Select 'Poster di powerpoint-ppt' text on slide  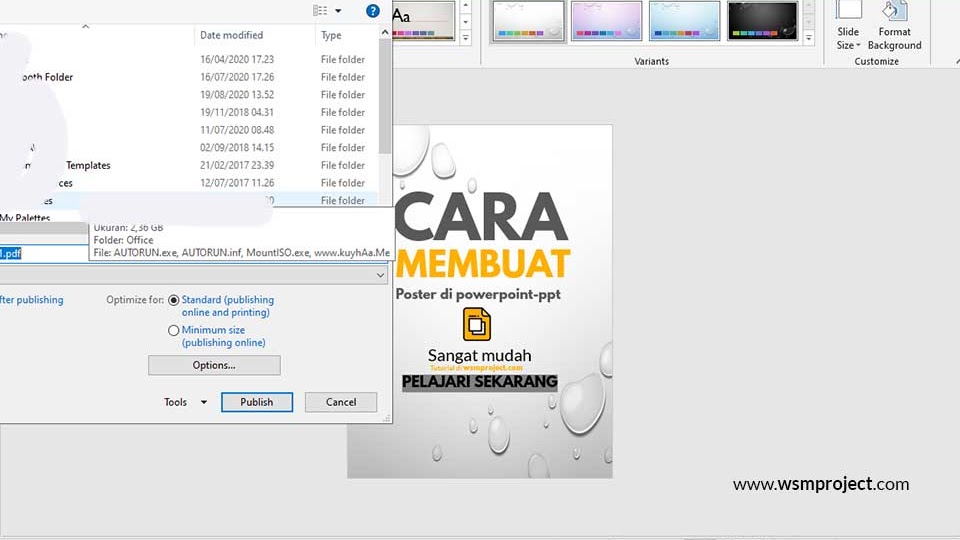tap(478, 294)
